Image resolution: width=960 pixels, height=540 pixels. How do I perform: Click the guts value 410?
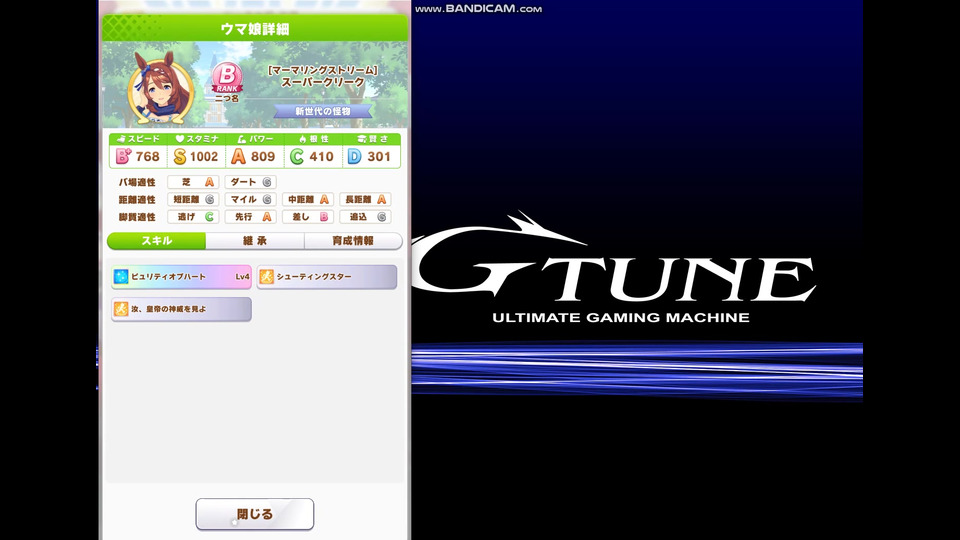click(x=321, y=157)
